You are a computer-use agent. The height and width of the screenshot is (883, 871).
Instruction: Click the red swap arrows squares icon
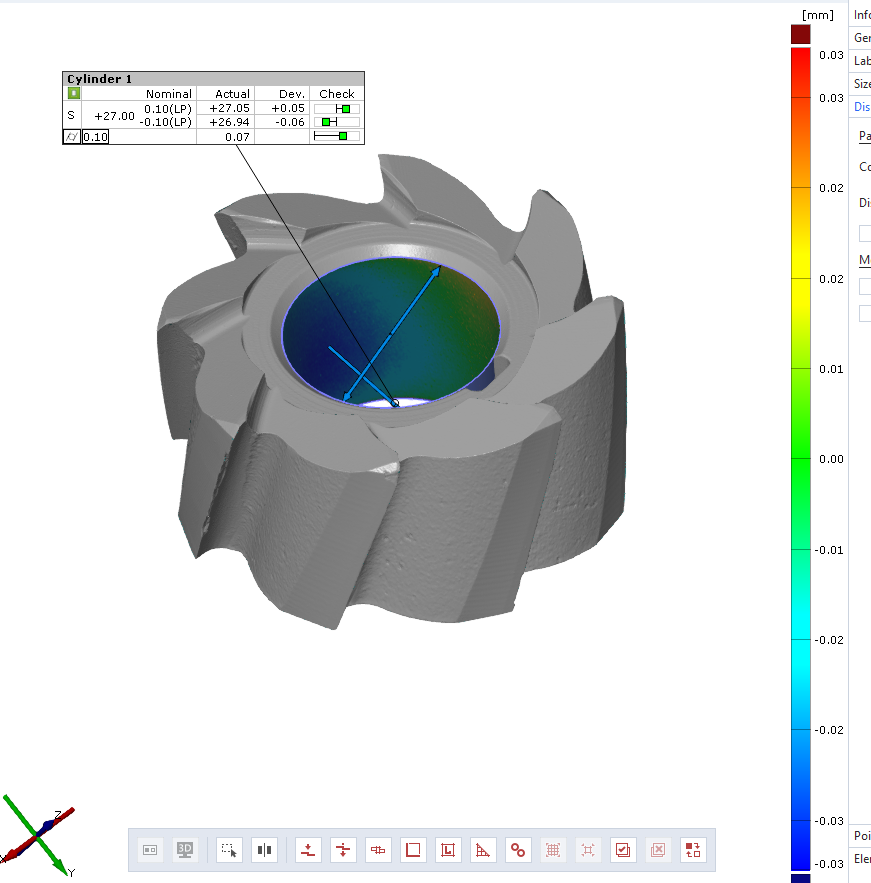692,850
